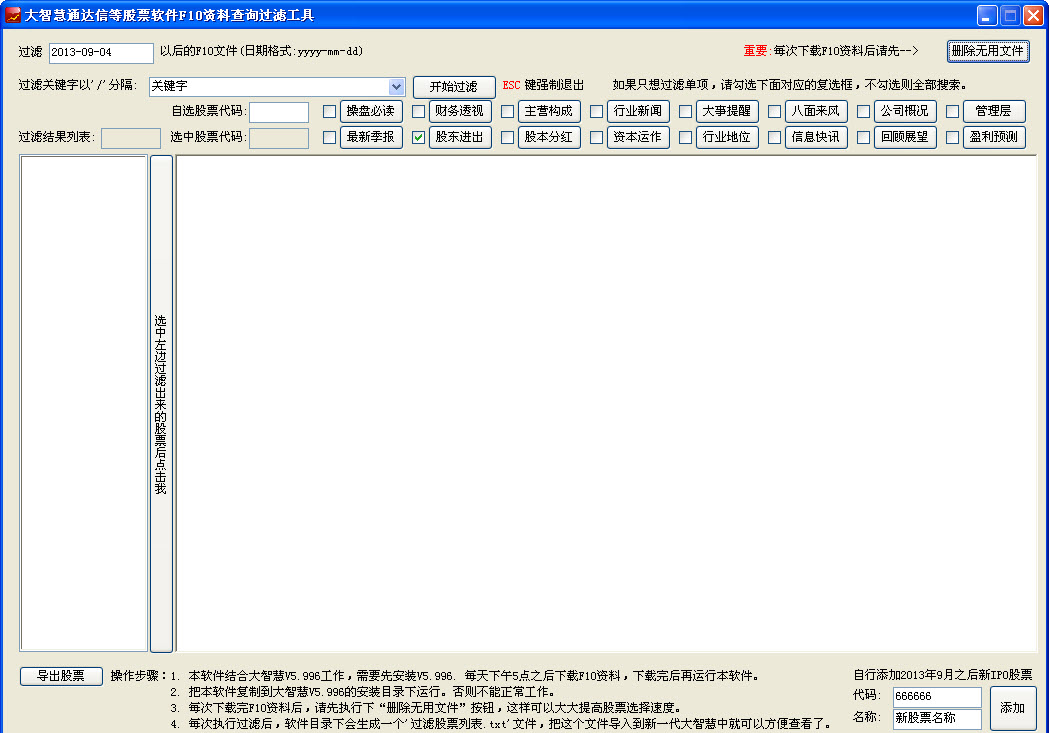Image resolution: width=1049 pixels, height=733 pixels.
Task: Click the 过滤结果列表 count field
Action: [x=130, y=138]
